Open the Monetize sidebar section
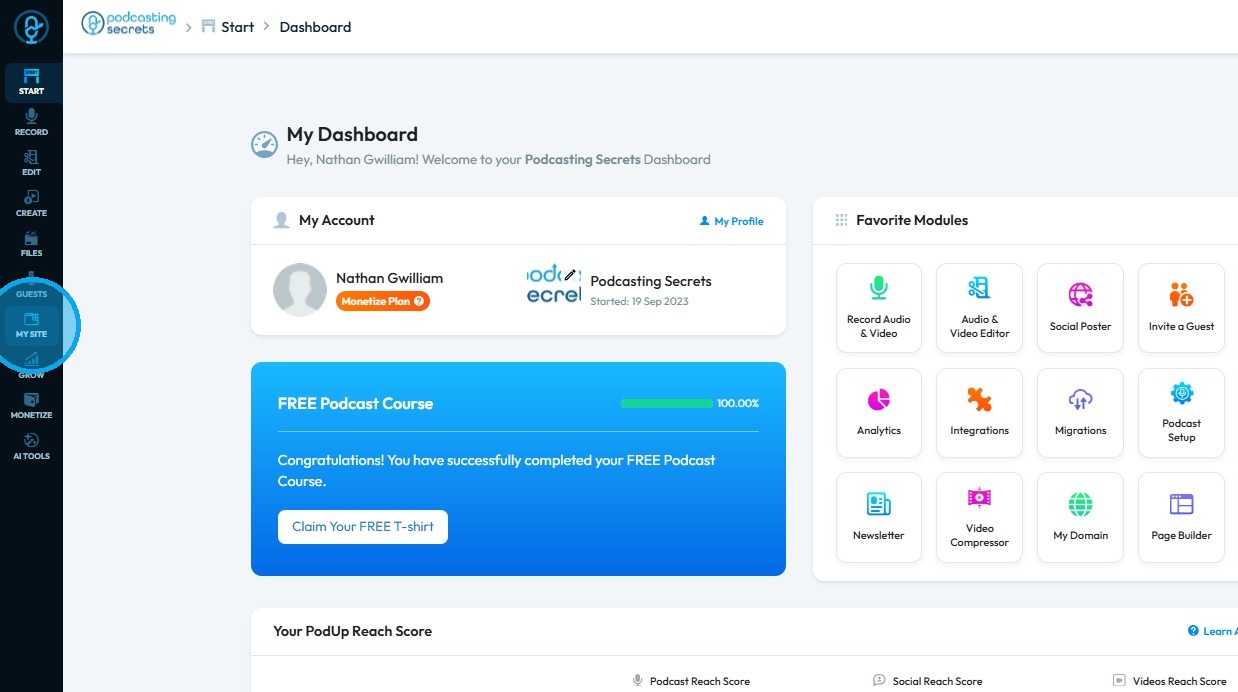Viewport: 1238px width, 692px height. pos(31,406)
